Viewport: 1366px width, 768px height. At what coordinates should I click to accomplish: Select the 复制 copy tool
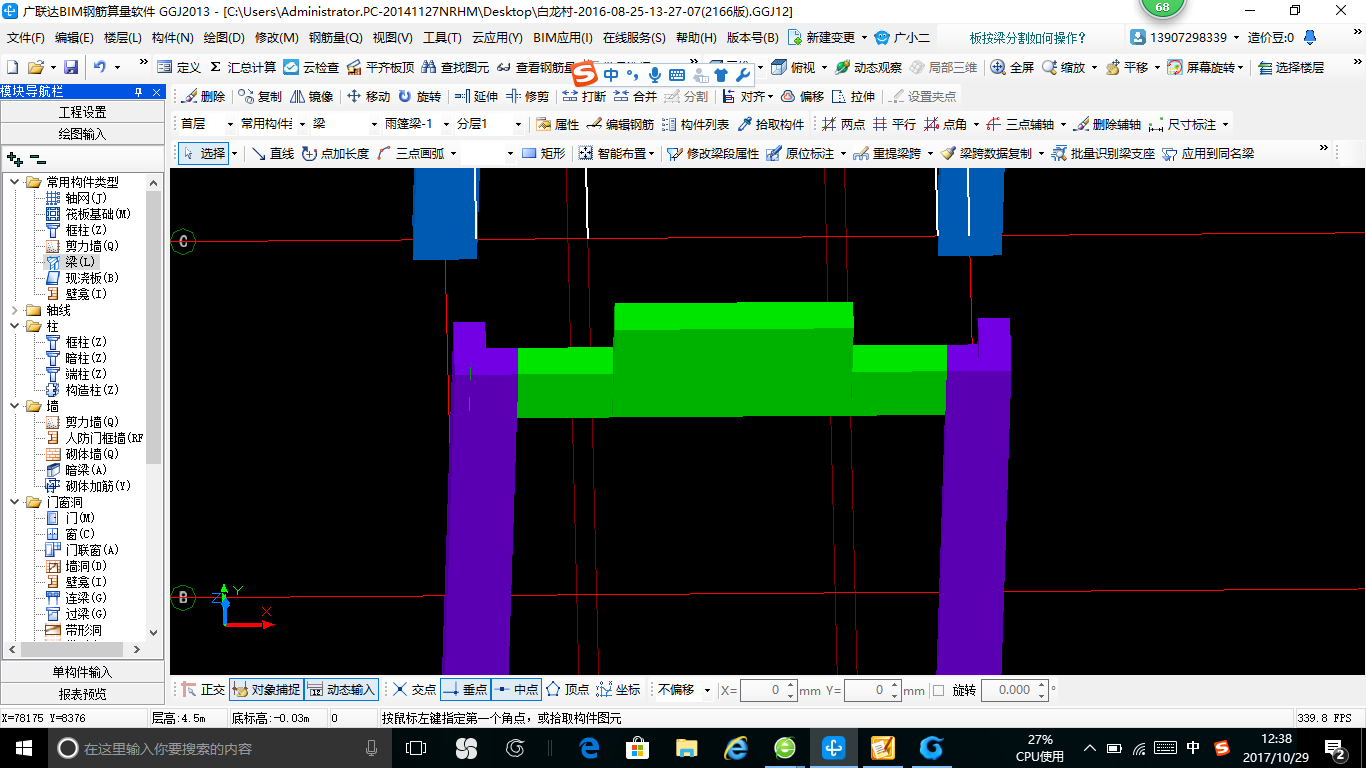click(x=260, y=96)
